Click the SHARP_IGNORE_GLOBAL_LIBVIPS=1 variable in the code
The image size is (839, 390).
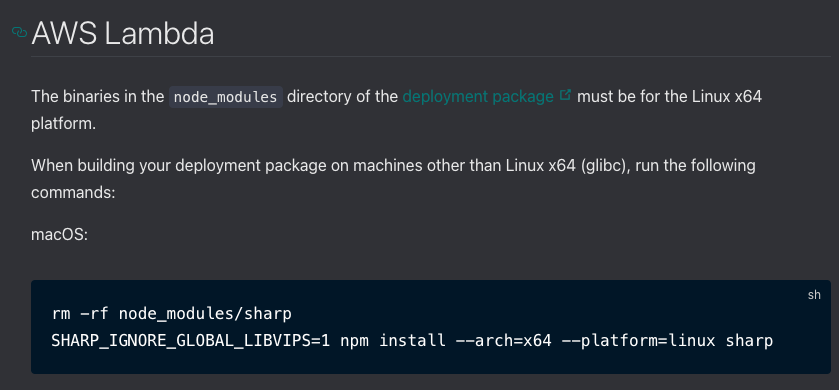190,340
